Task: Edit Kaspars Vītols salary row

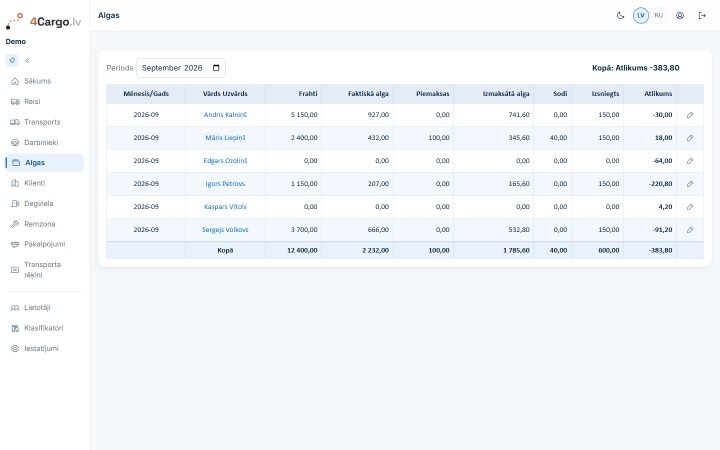Action: coord(690,207)
